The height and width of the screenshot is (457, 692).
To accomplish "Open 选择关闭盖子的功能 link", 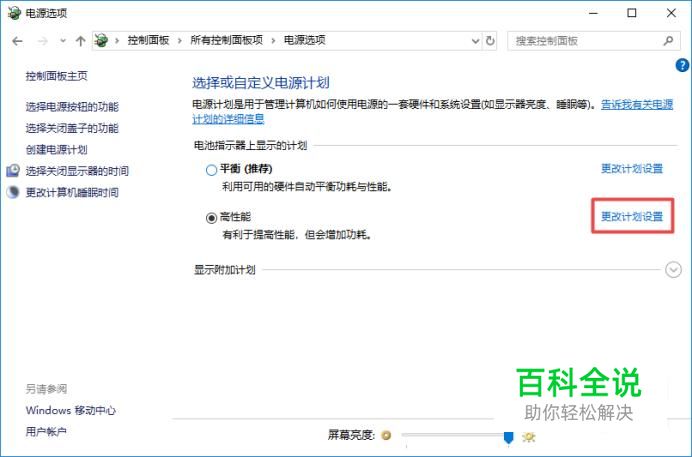I will [72, 128].
